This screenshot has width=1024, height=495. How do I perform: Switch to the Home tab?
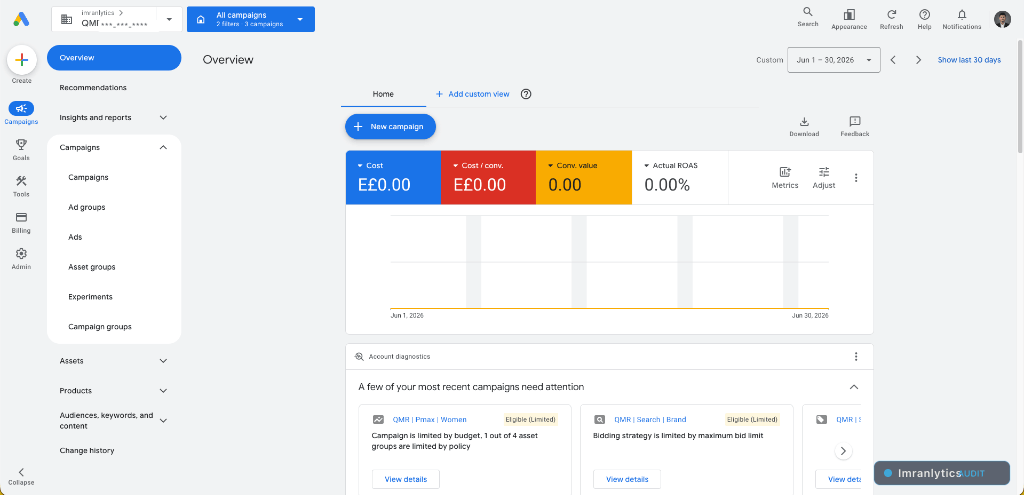[x=383, y=94]
